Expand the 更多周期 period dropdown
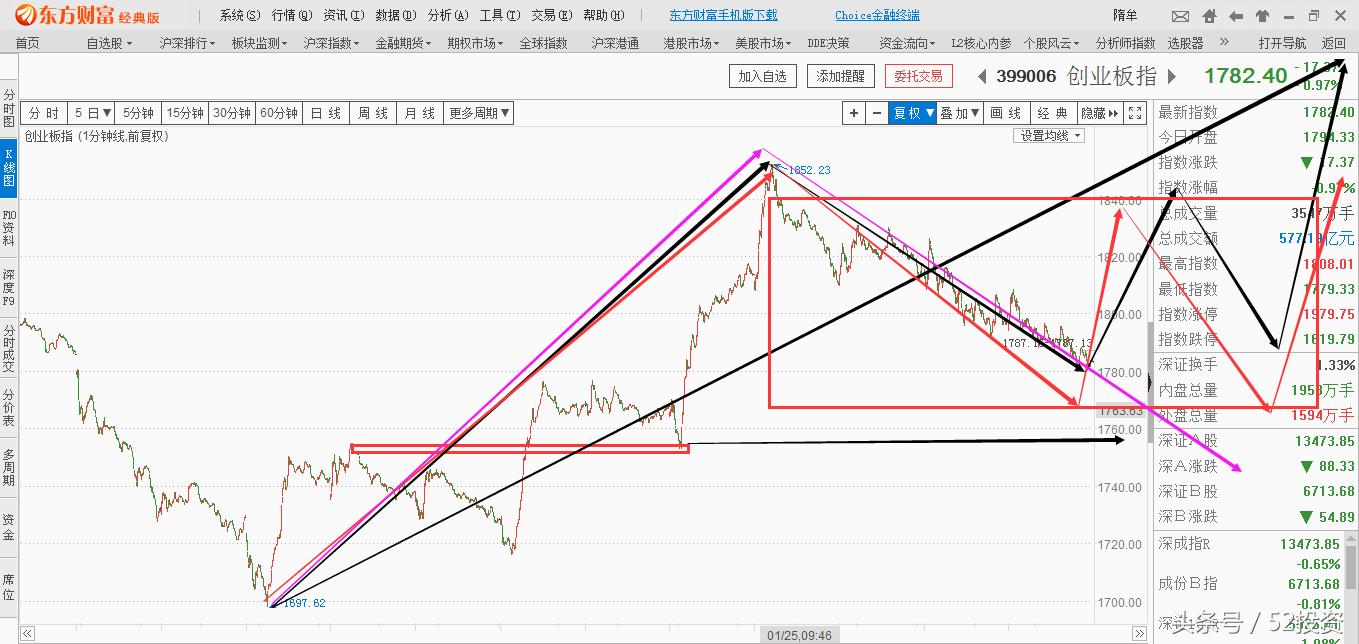The width and height of the screenshot is (1359, 644). [x=479, y=113]
